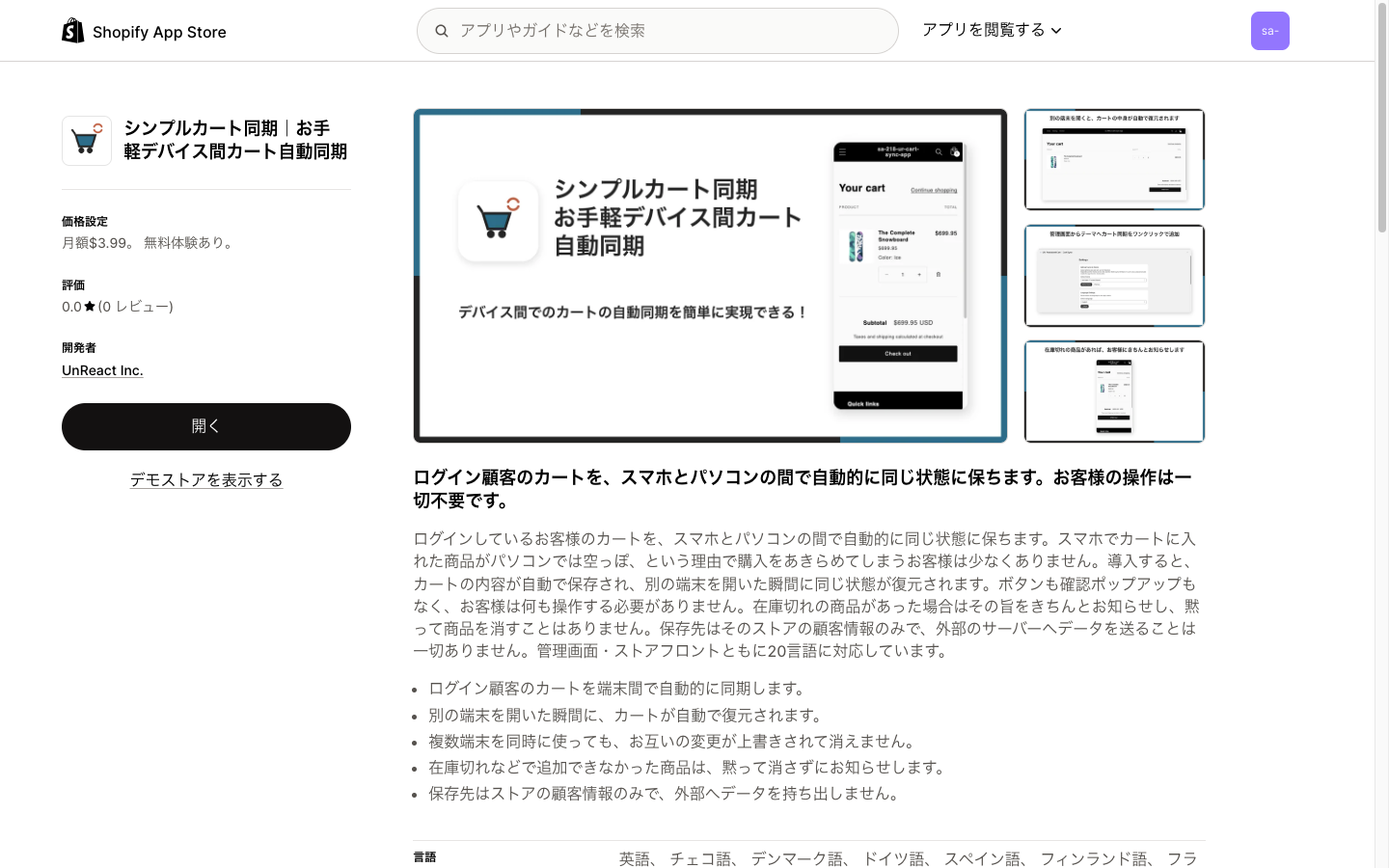Click bullet 複数端末を同時に使っても
Viewport: 1389px width, 868px height.
pyautogui.click(x=673, y=741)
